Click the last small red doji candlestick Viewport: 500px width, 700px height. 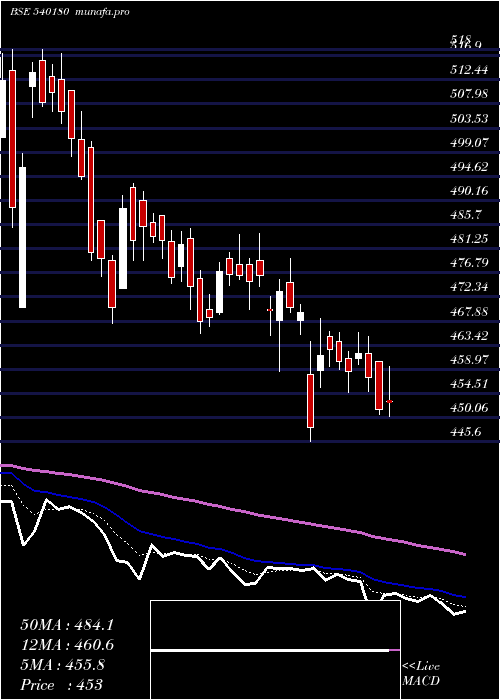click(389, 402)
